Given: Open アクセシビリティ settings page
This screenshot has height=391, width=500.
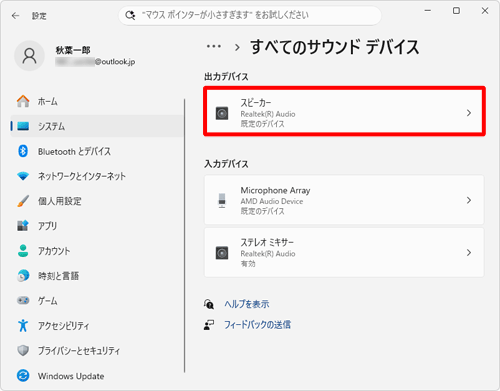Looking at the screenshot, I should pos(97,325).
